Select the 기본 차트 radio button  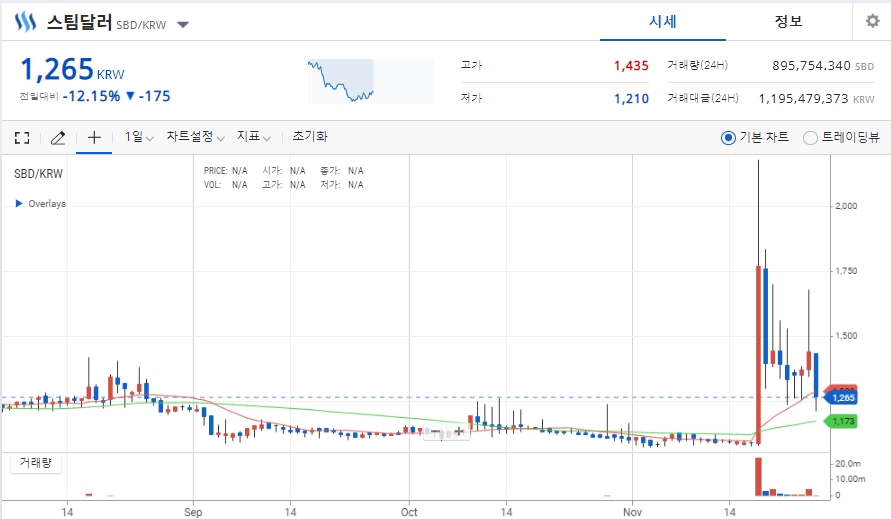pos(728,138)
